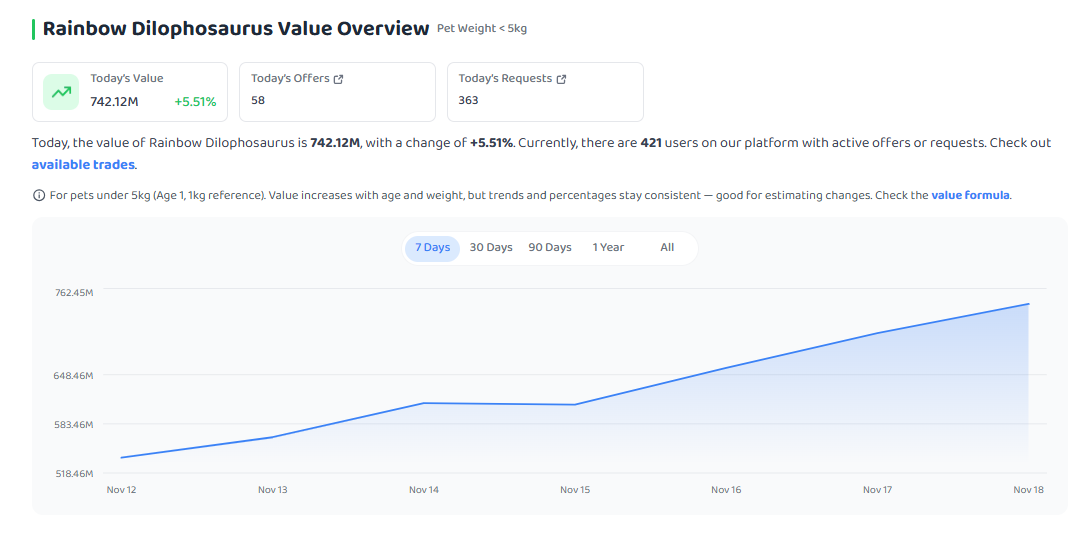Viewport: 1076px width, 534px height.
Task: Click the Nov 18 axis label
Action: click(x=1028, y=490)
